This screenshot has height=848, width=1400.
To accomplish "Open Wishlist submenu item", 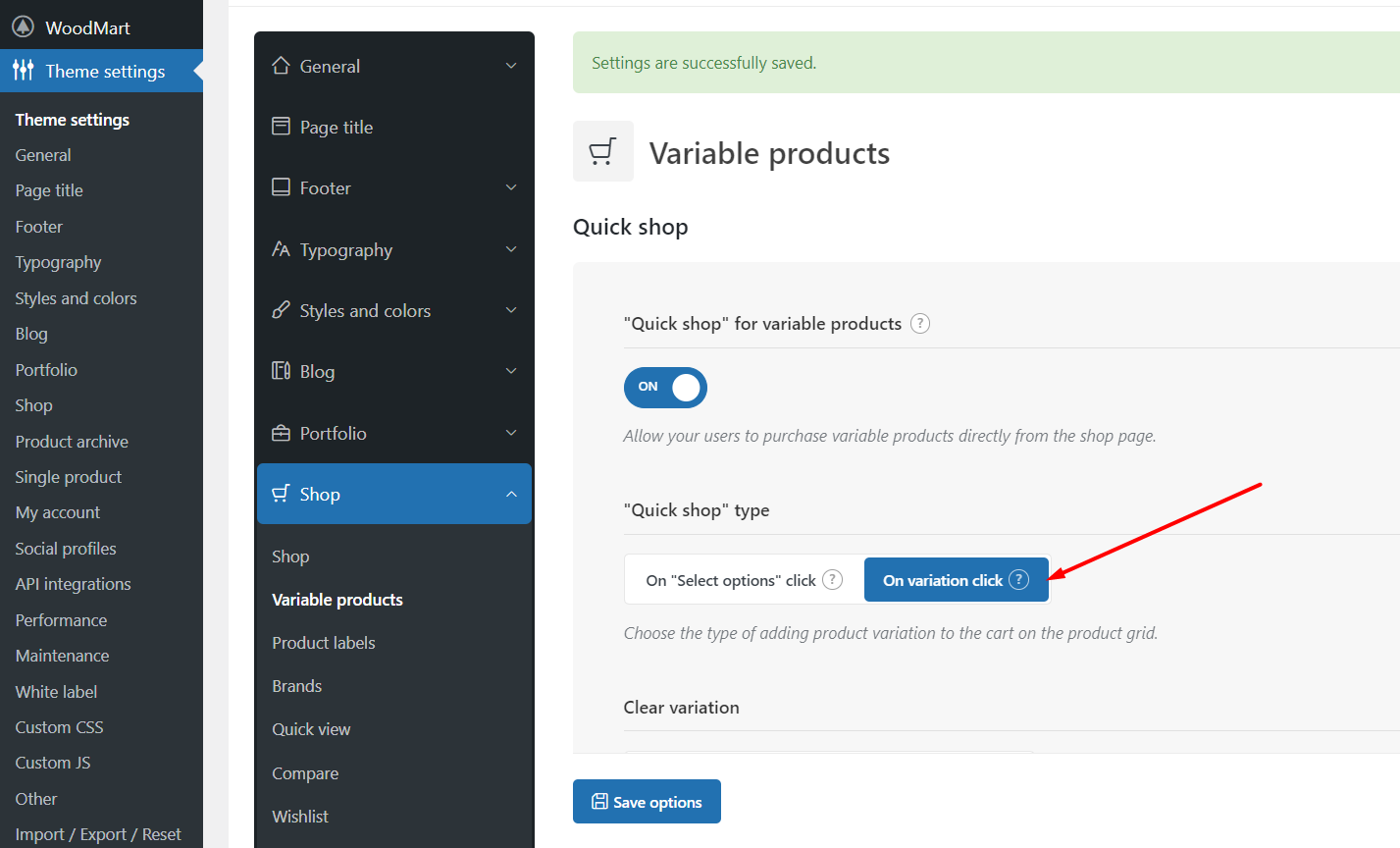I will [300, 817].
